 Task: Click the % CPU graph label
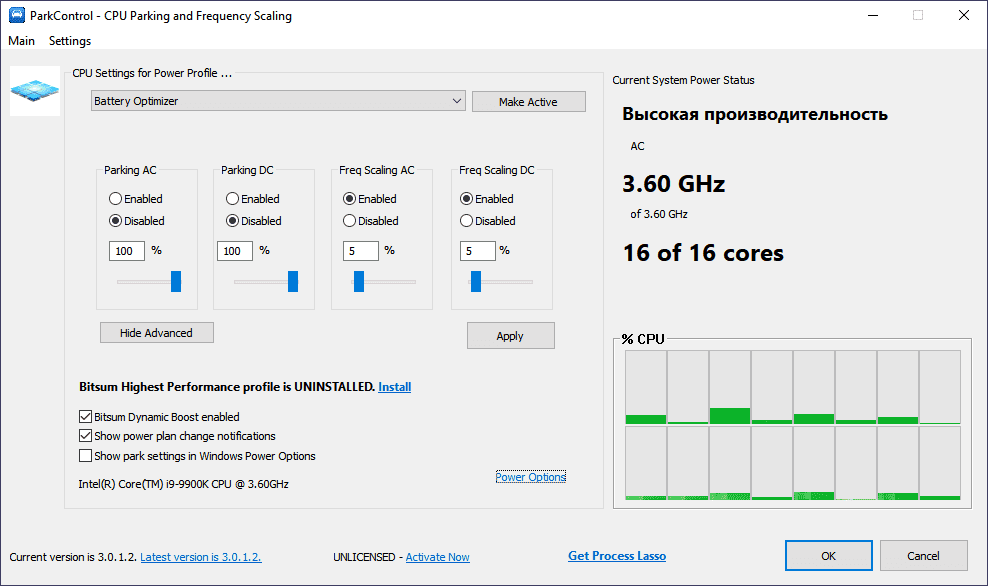pos(643,339)
